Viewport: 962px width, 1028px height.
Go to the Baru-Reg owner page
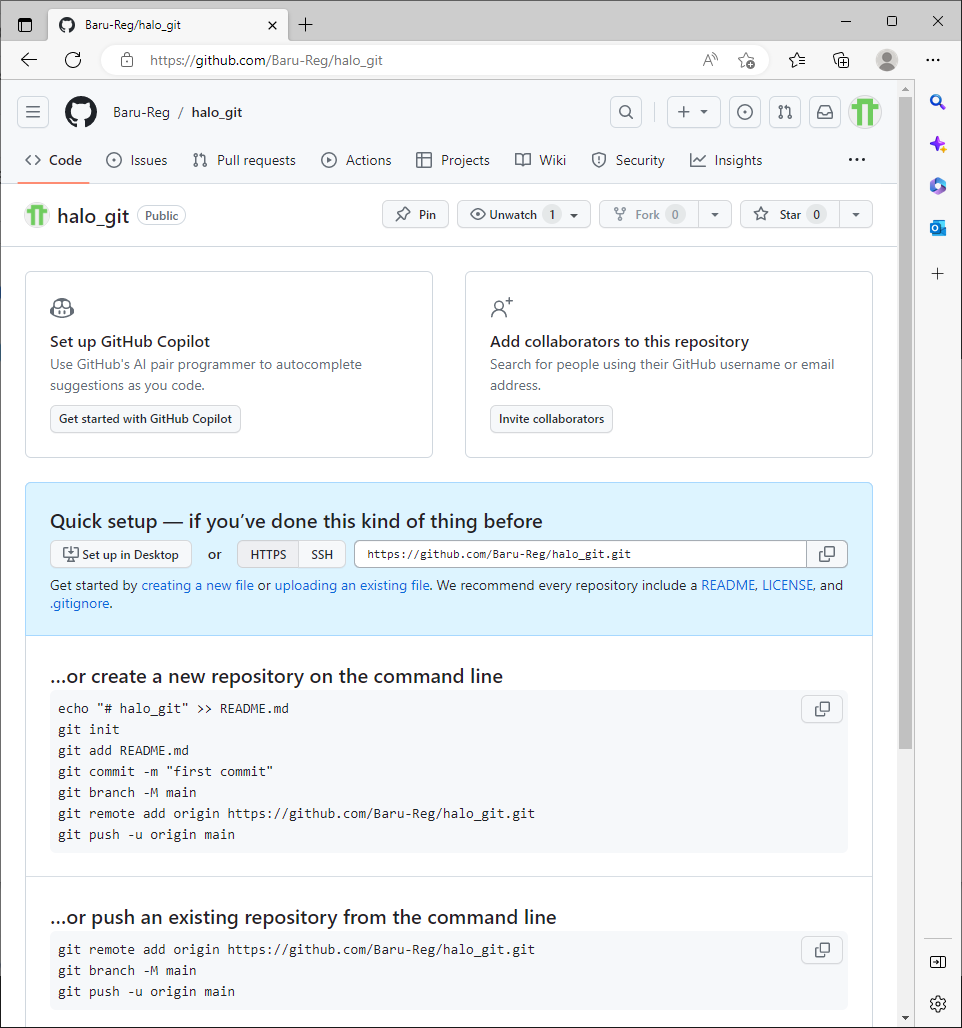point(141,112)
